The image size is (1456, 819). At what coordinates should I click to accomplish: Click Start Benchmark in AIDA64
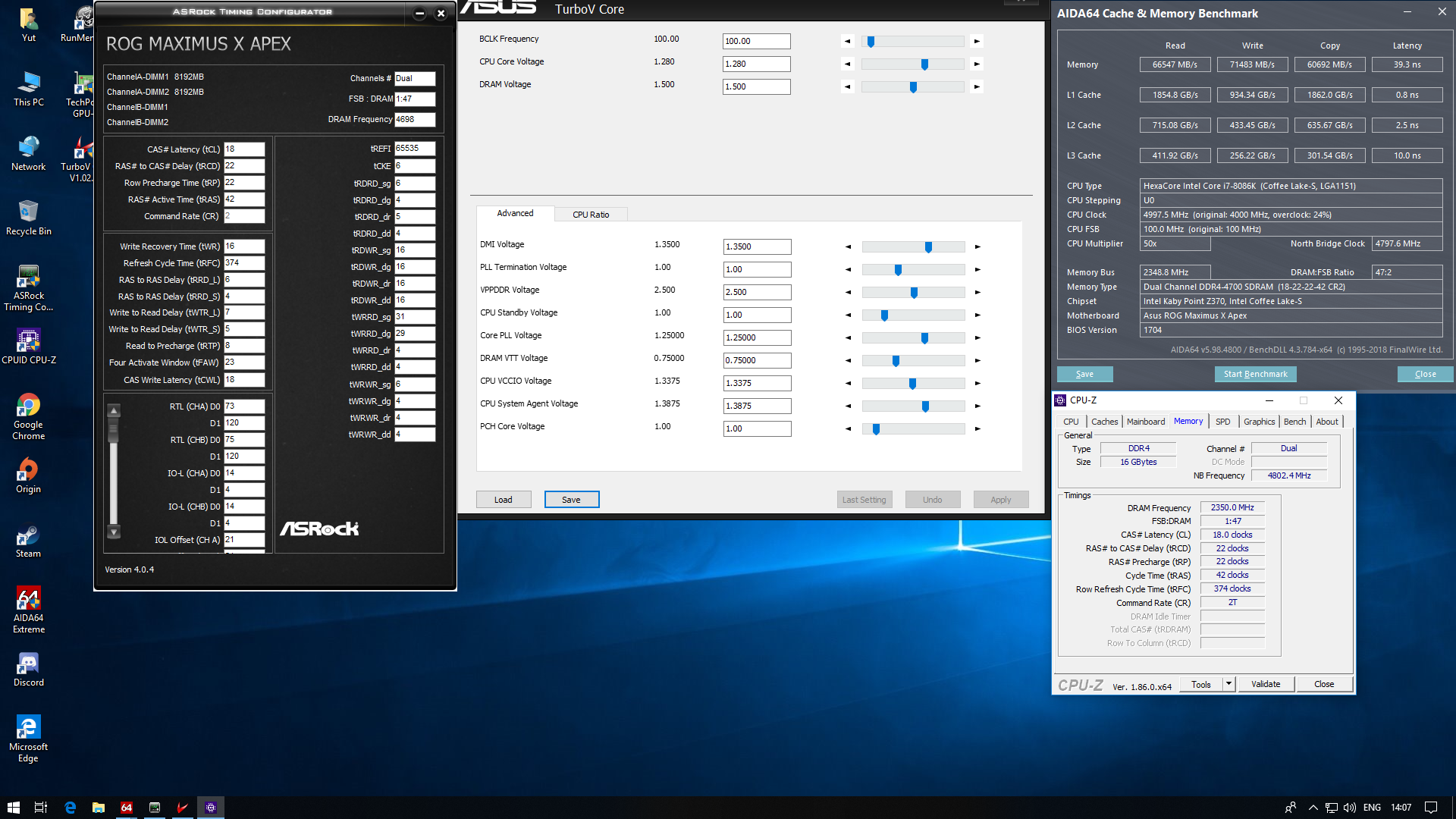1255,374
